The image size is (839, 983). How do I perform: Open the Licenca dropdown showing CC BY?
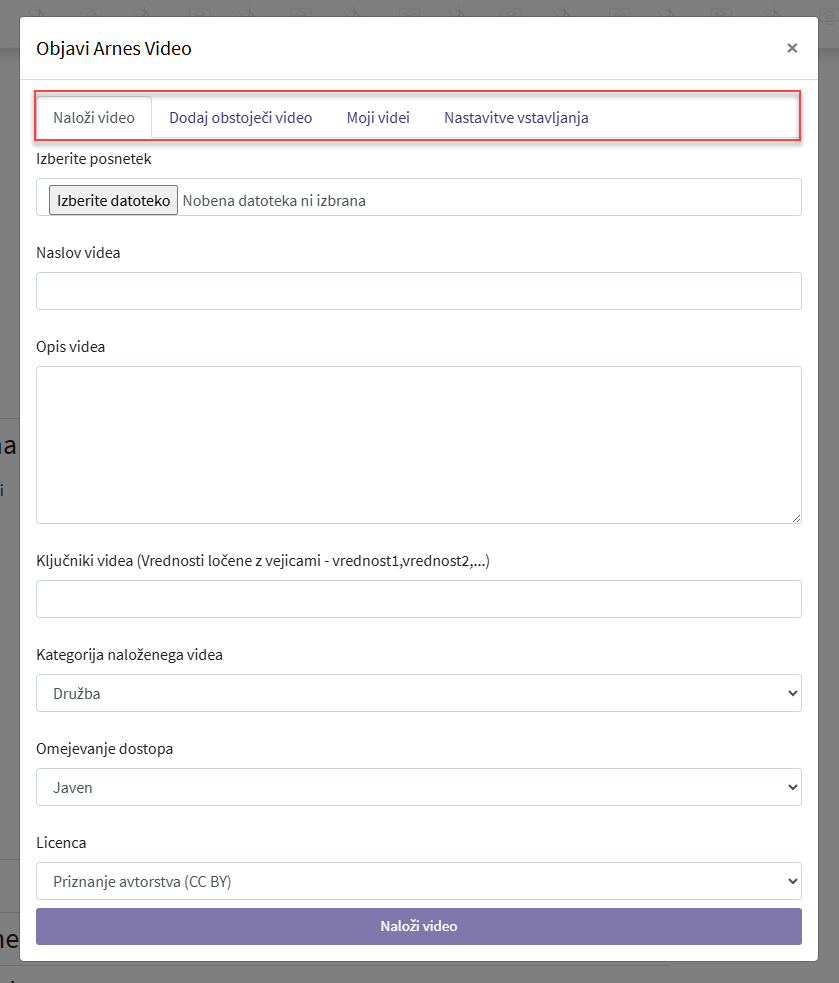(x=418, y=881)
